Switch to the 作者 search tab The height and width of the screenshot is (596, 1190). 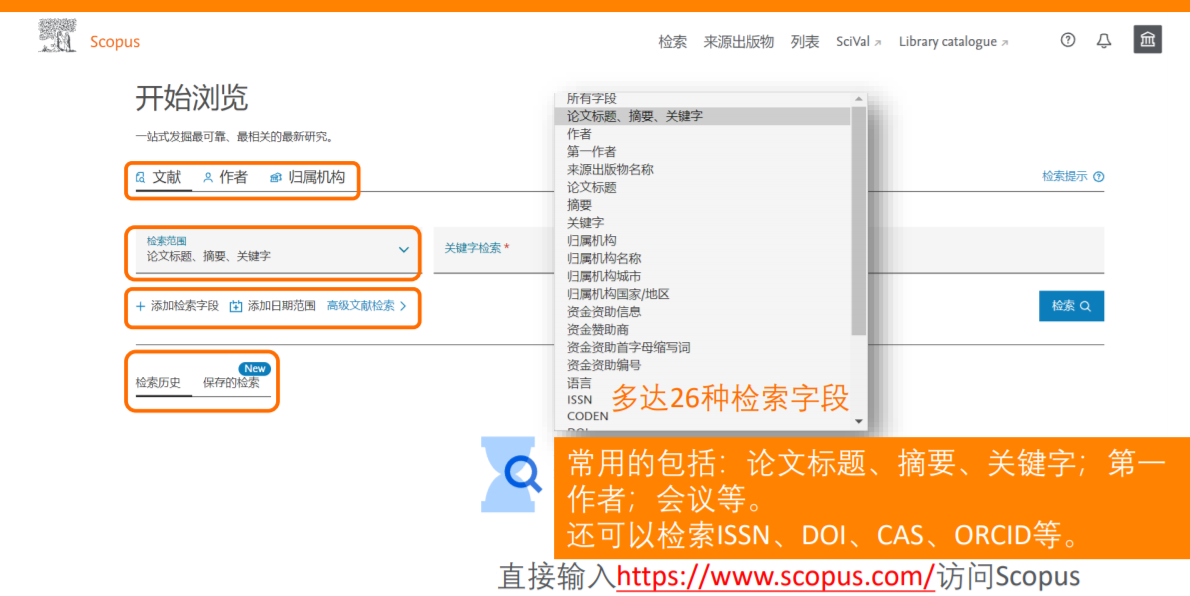tap(225, 178)
